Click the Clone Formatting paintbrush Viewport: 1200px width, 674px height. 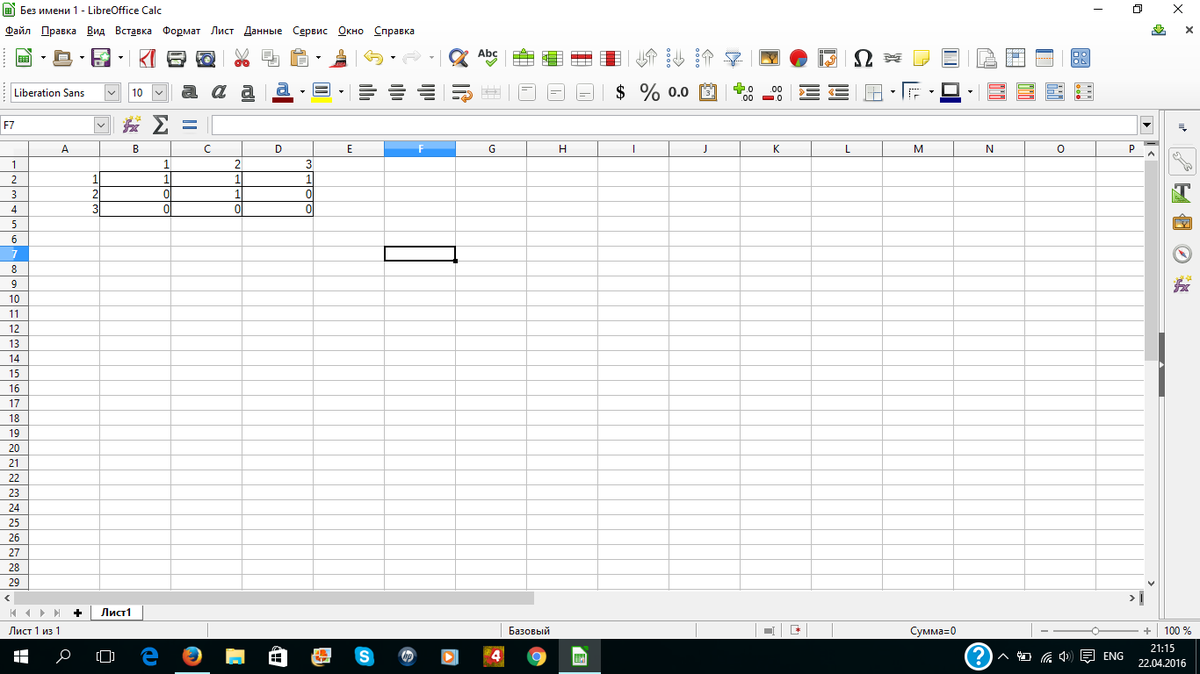(x=341, y=58)
